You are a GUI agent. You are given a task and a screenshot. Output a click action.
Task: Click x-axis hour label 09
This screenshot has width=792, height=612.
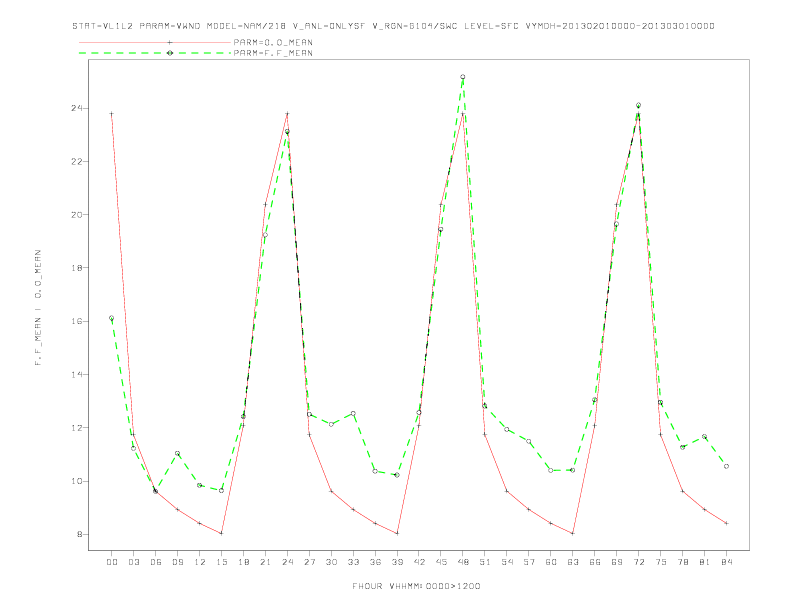point(177,562)
